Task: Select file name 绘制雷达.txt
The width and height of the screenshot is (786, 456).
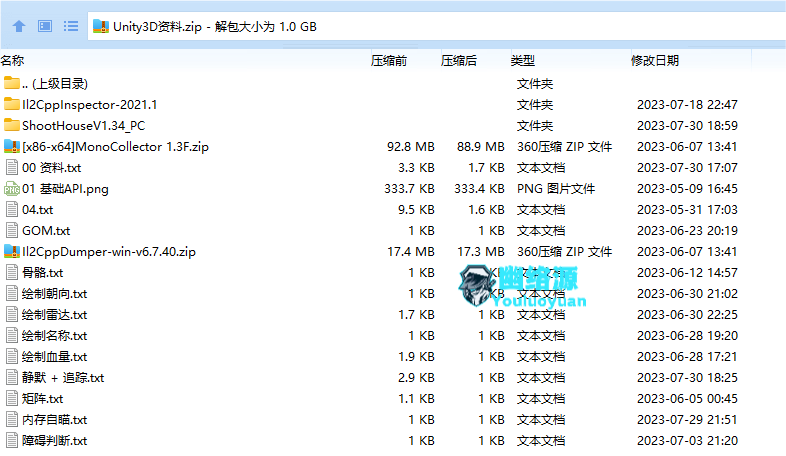Action: point(55,315)
